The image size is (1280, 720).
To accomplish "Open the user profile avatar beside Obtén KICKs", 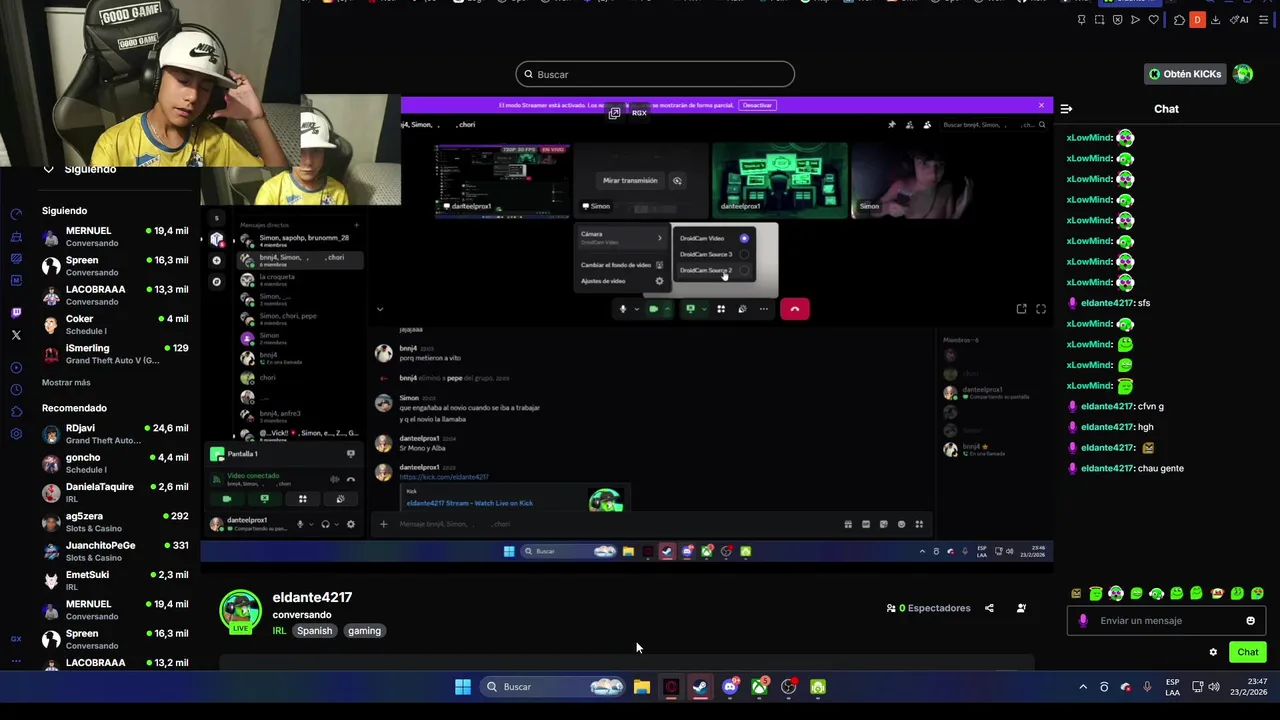I will [1243, 74].
